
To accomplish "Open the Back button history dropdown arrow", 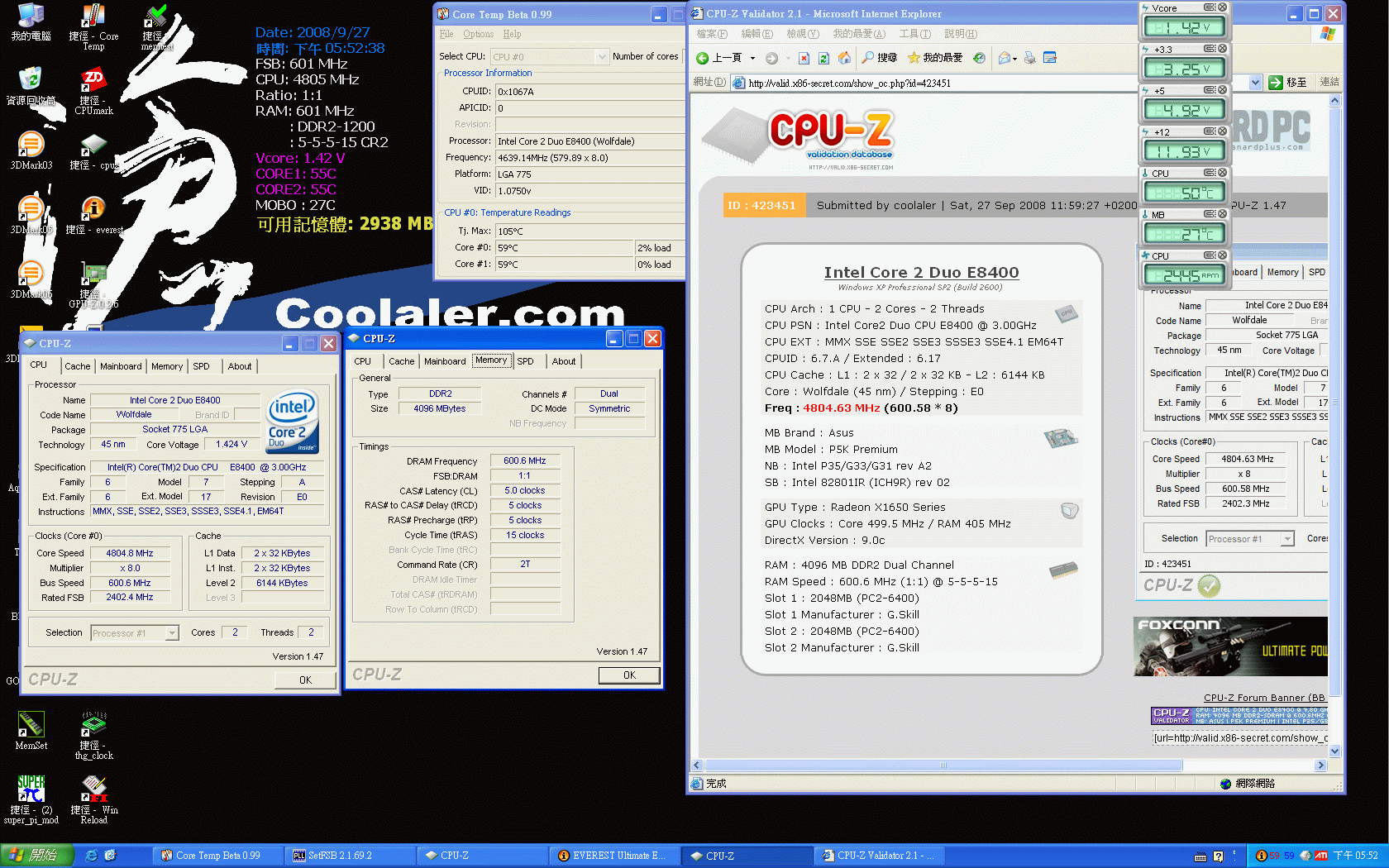I will tap(752, 58).
